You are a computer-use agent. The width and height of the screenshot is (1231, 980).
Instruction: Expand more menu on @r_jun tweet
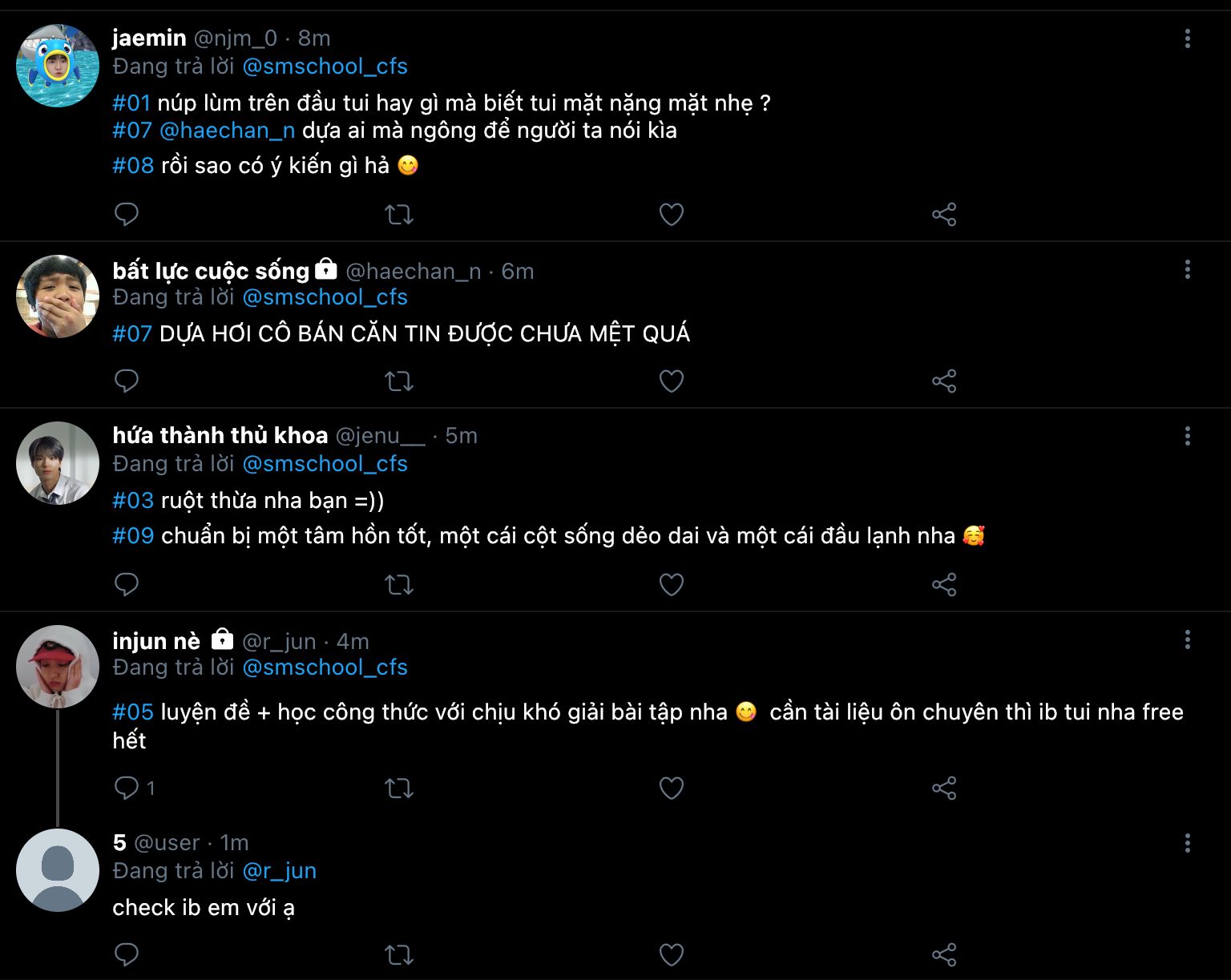point(1187,639)
